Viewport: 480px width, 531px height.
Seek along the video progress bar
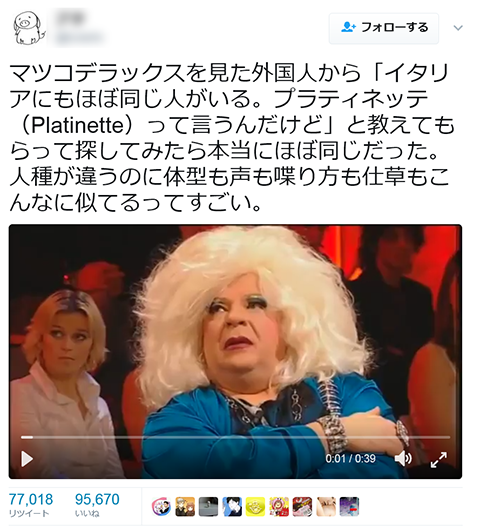tap(235, 437)
